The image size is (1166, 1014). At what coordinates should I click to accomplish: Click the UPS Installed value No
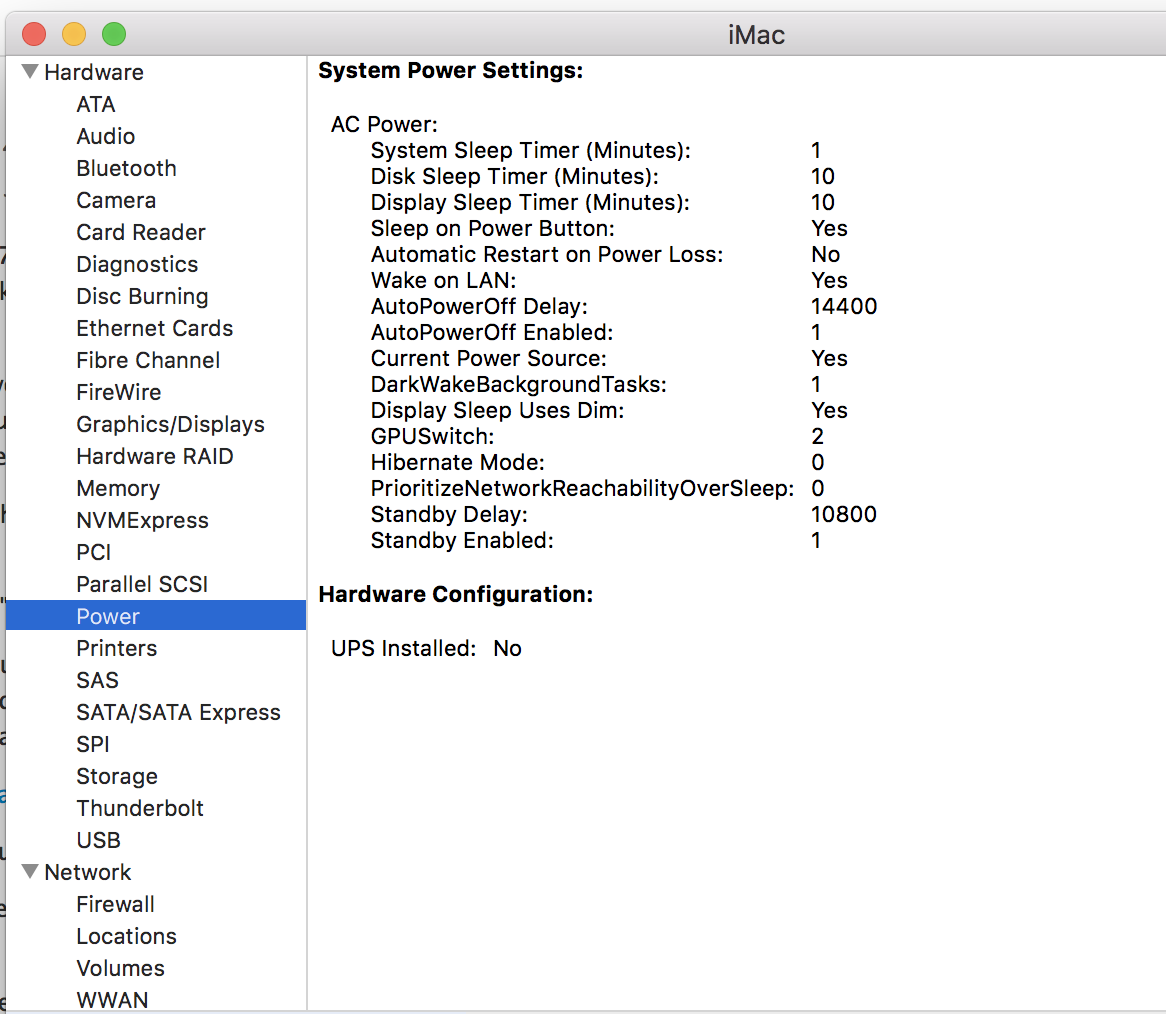507,648
